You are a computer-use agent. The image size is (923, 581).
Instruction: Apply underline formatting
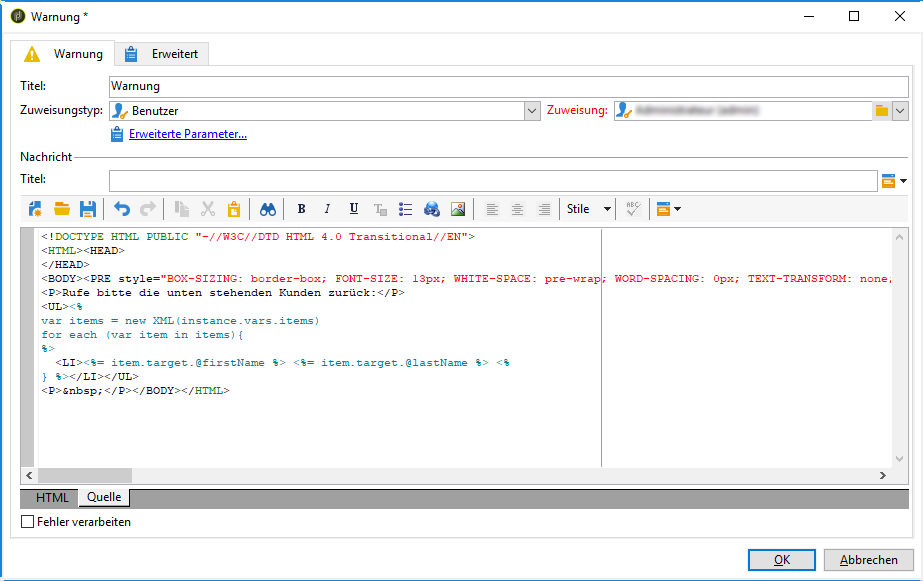354,209
